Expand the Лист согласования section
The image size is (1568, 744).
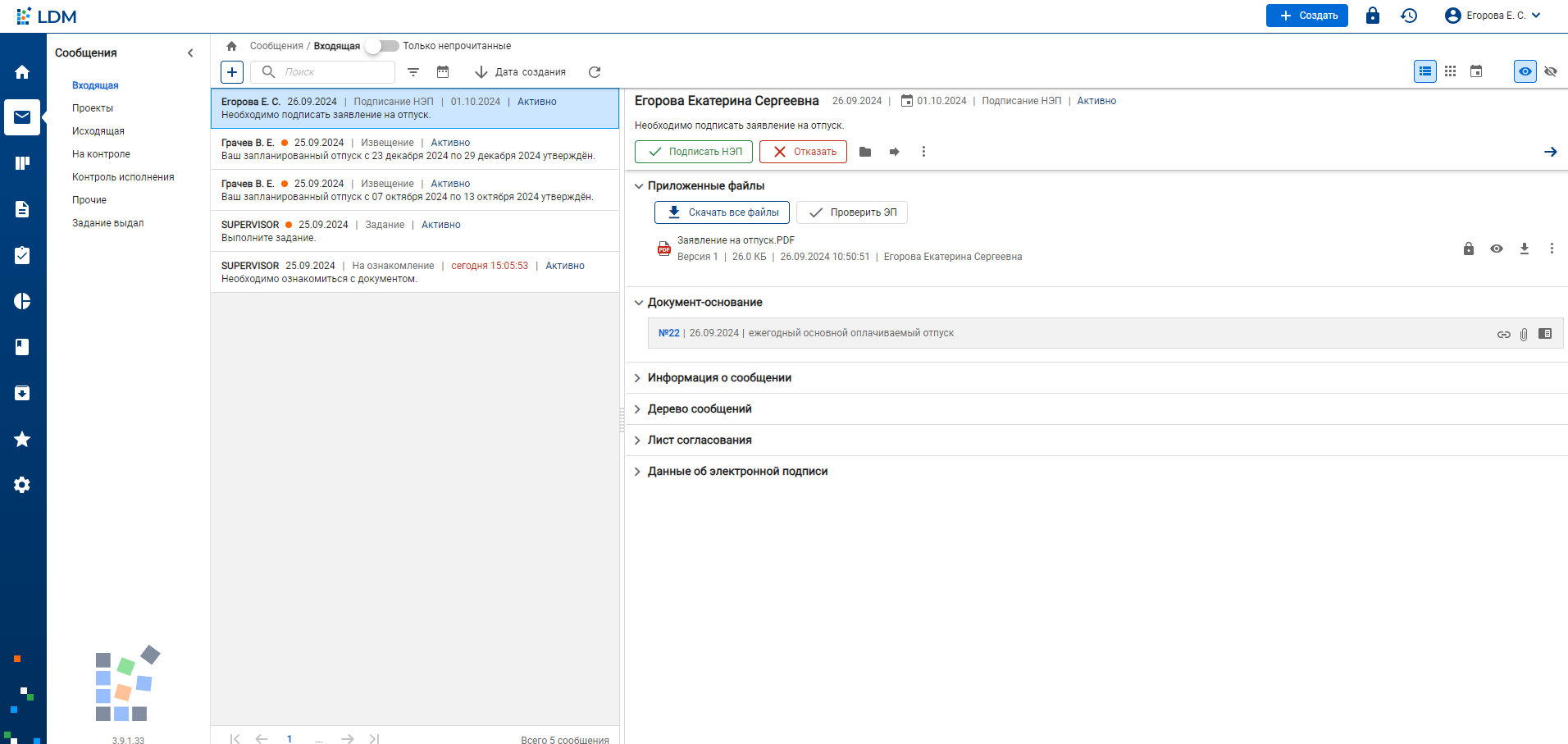tap(700, 440)
